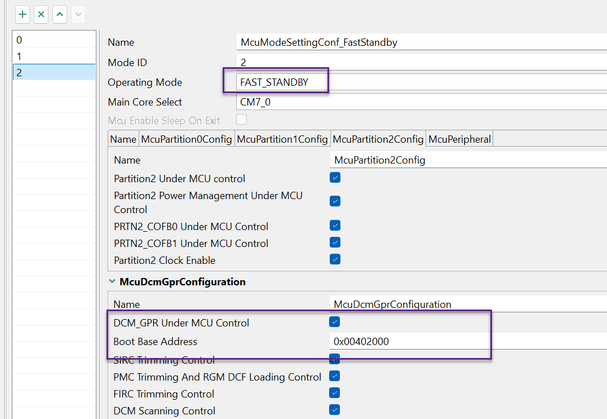Click the mode Name text field
The height and width of the screenshot is (419, 607).
420,42
